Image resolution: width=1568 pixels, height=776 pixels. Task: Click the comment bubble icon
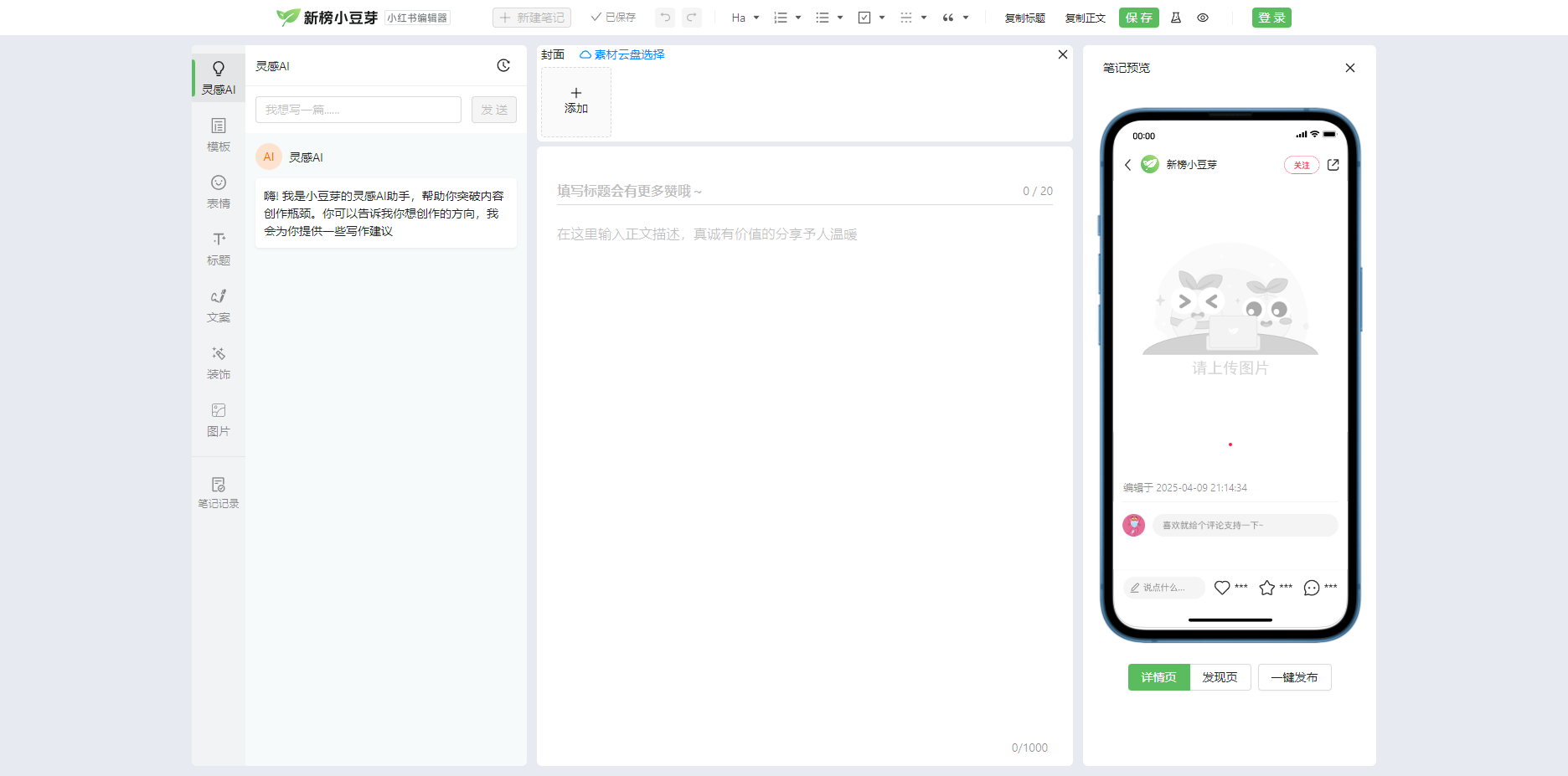click(x=1312, y=588)
